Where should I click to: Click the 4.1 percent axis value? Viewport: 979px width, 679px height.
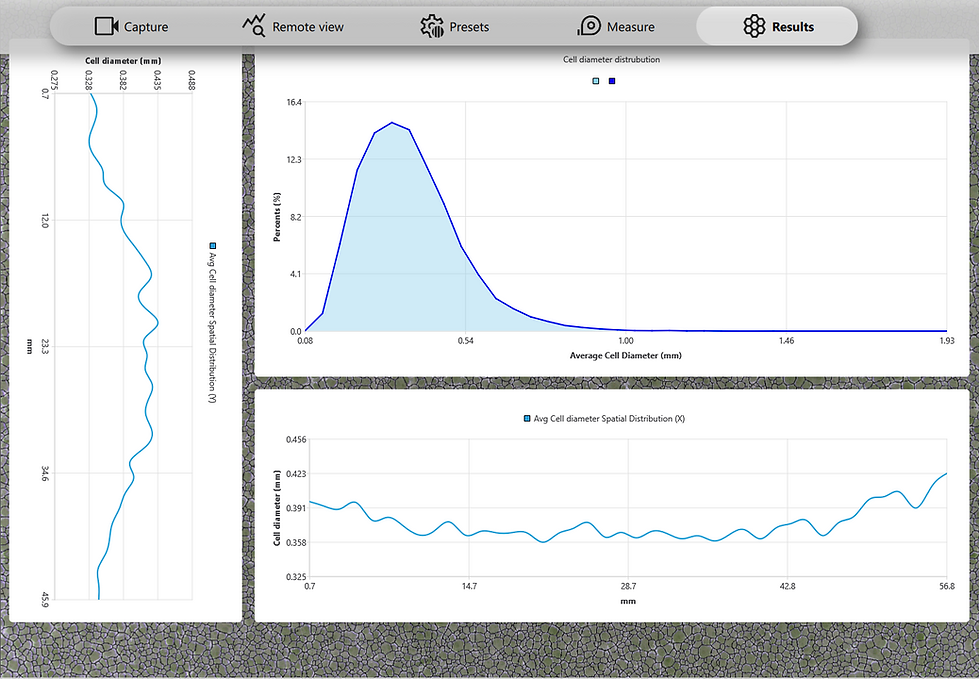296,274
